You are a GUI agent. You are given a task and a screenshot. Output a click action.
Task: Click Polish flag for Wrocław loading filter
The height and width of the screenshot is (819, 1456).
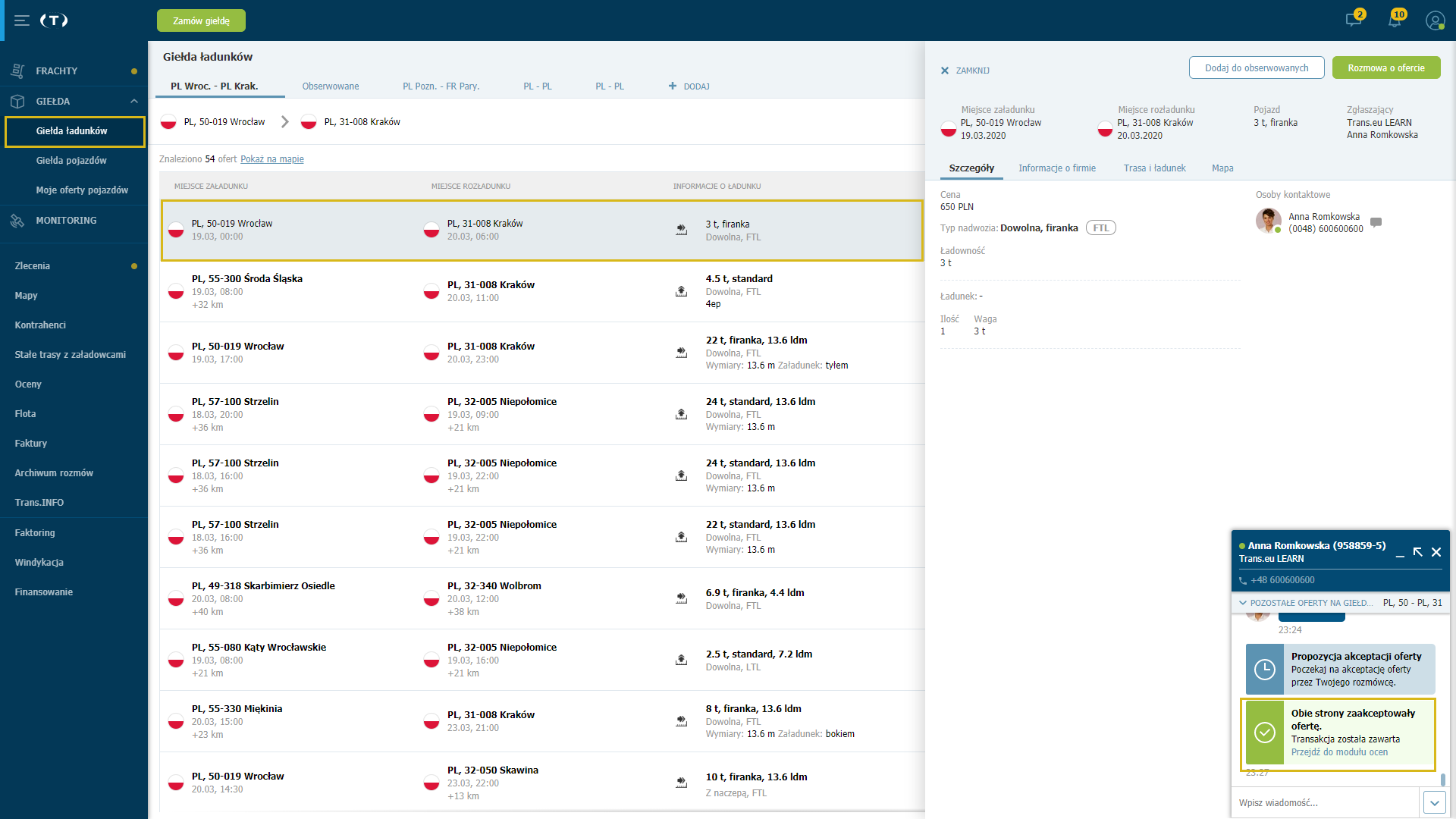point(168,121)
